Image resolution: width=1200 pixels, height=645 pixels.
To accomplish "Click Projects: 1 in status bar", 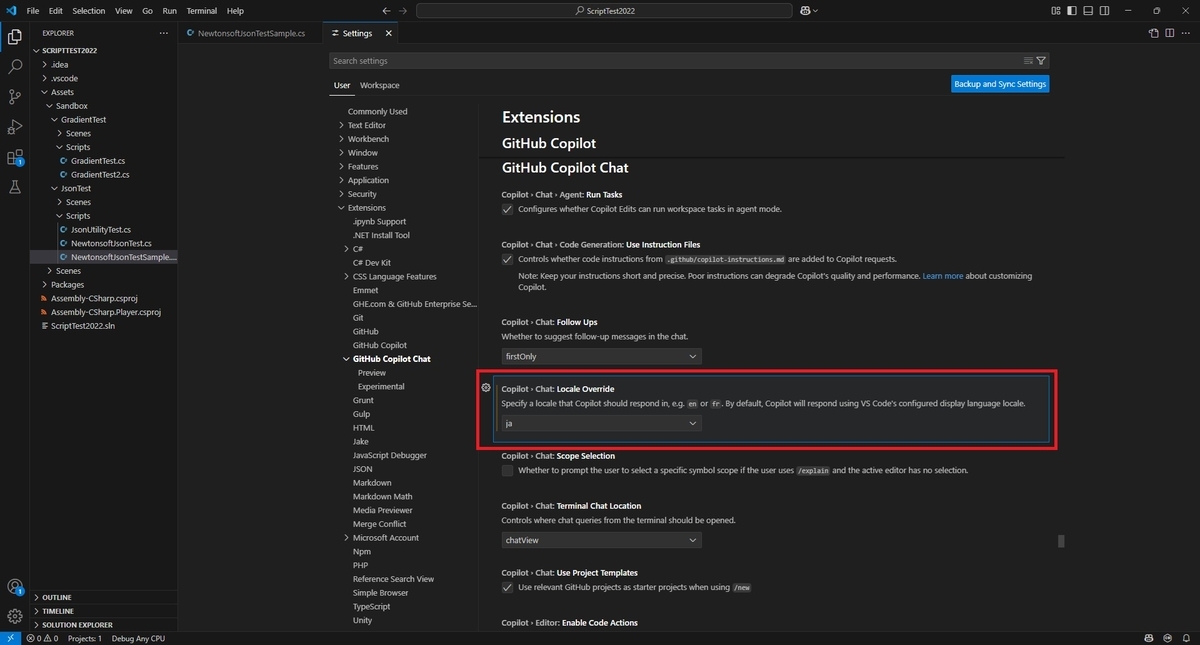I will tap(85, 638).
